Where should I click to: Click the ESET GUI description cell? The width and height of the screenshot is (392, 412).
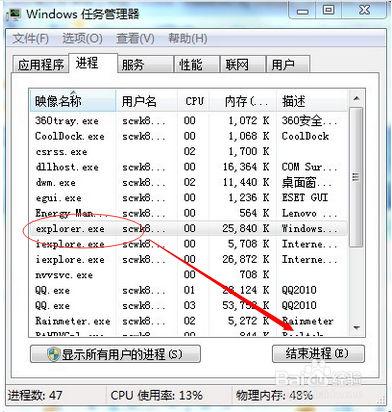point(305,198)
